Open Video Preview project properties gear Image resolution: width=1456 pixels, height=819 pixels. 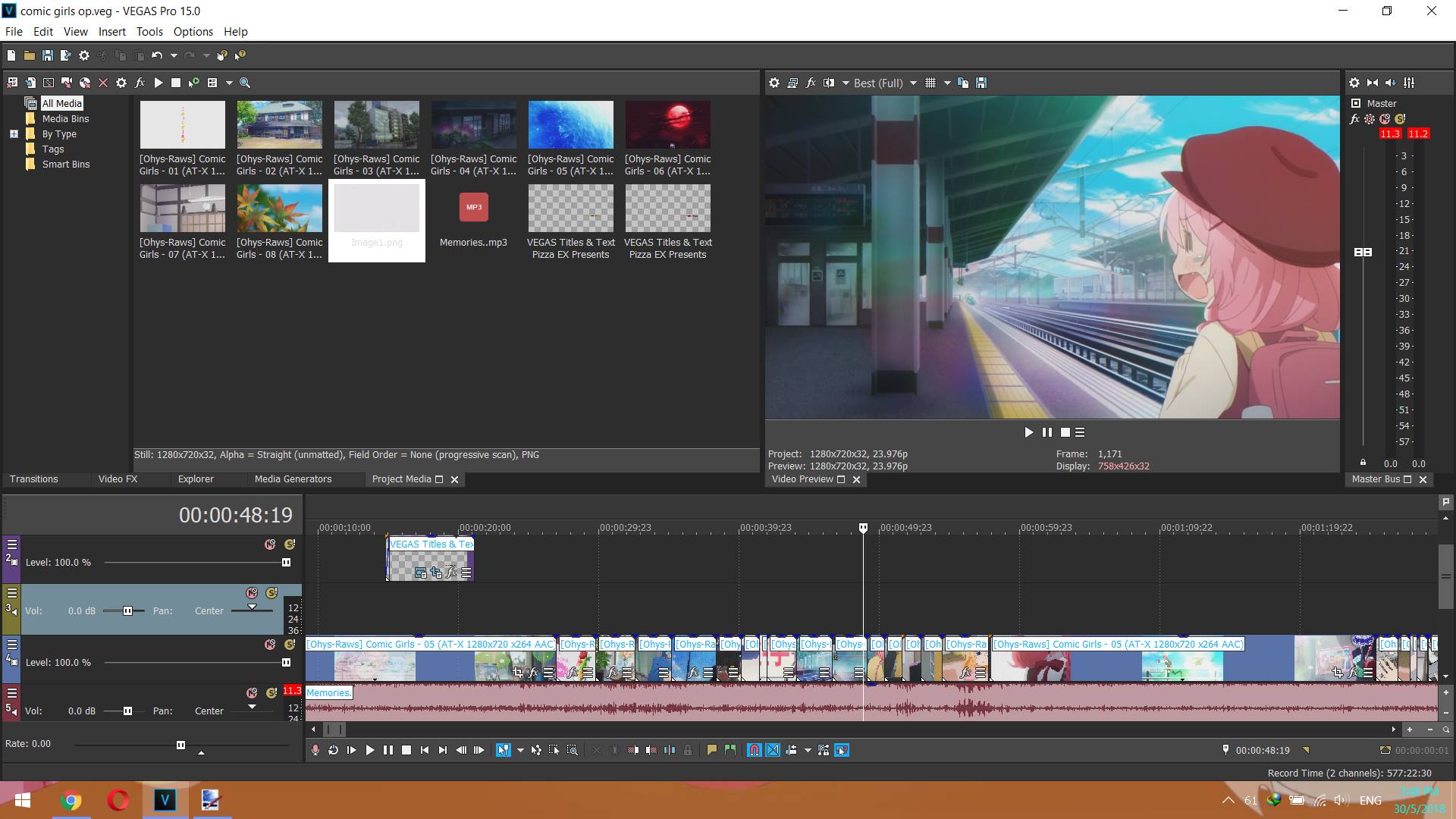tap(773, 83)
